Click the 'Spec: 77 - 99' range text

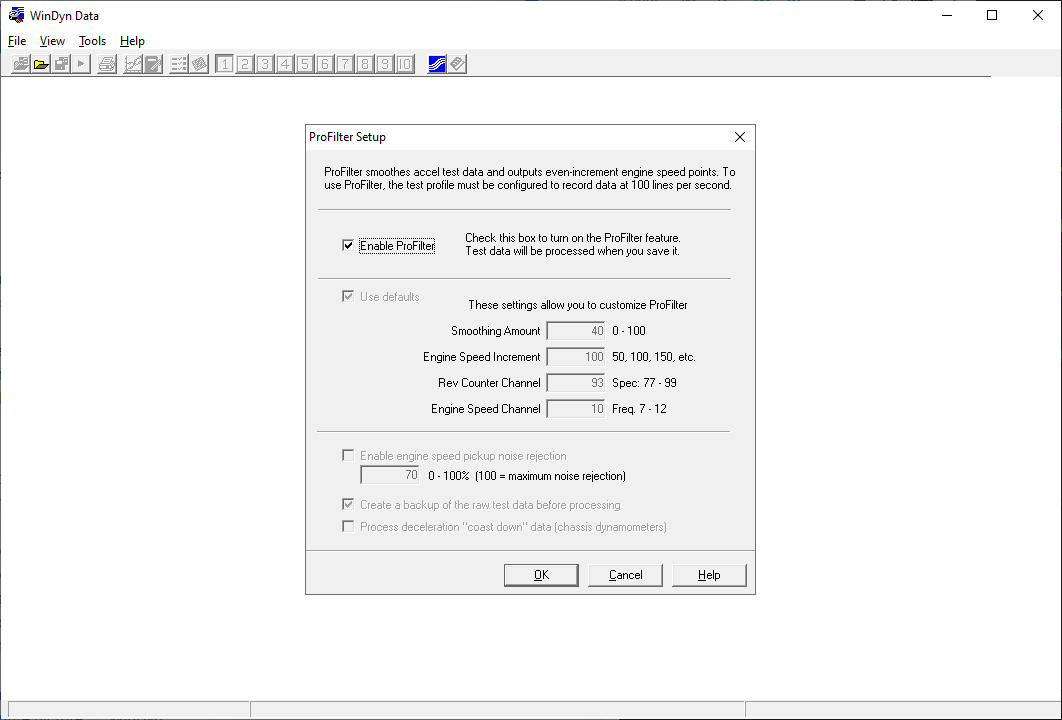644,383
